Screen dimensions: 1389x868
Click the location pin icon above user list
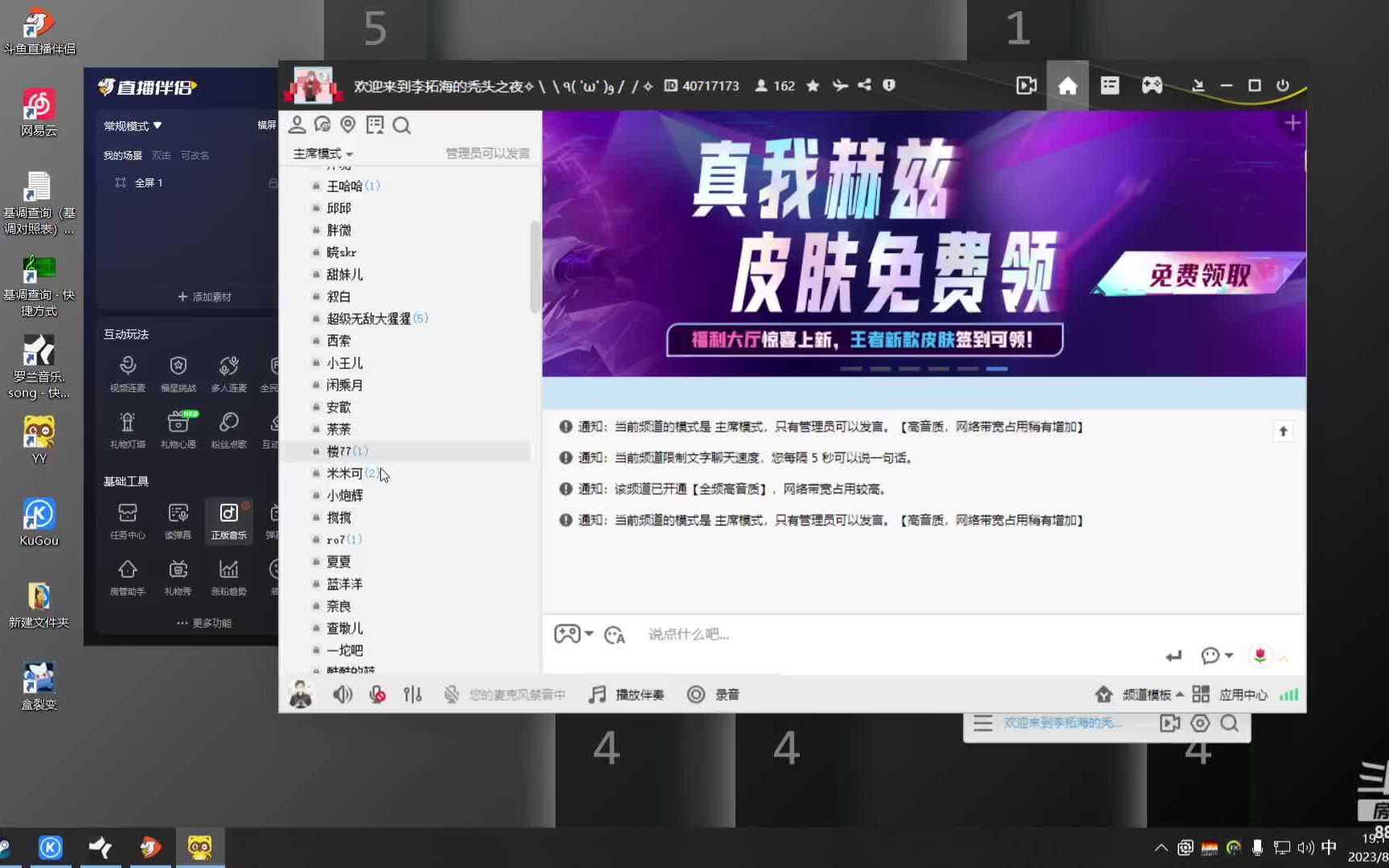(347, 125)
